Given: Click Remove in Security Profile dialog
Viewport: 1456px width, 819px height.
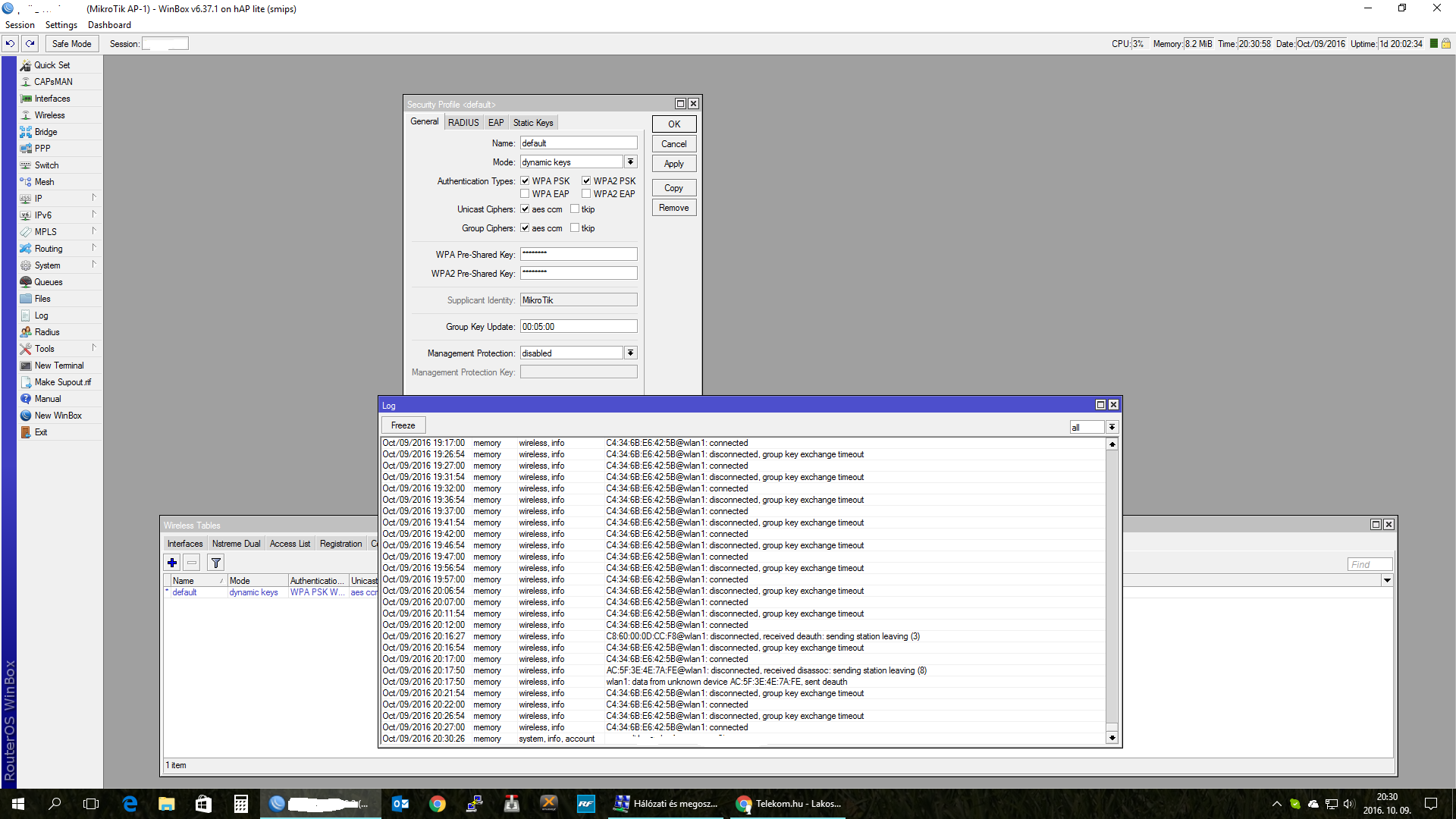Looking at the screenshot, I should point(674,208).
